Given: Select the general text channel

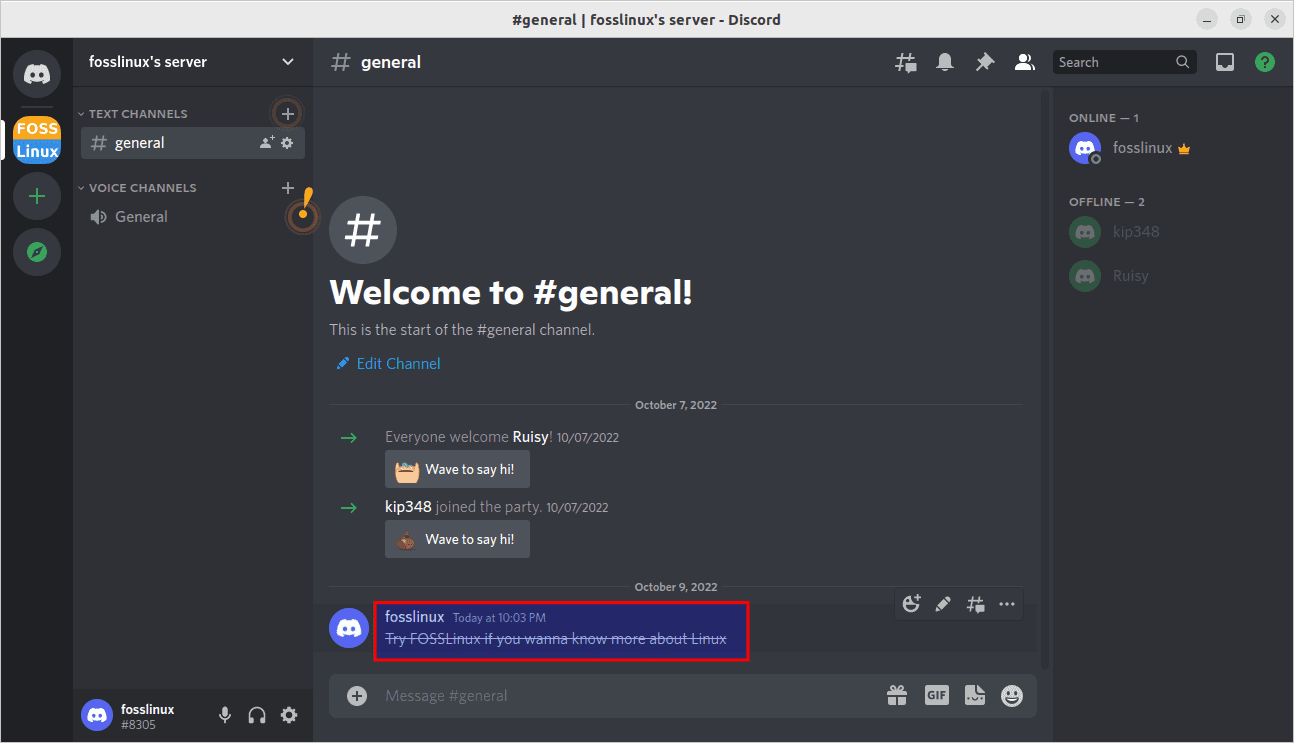Looking at the screenshot, I should click(x=193, y=143).
